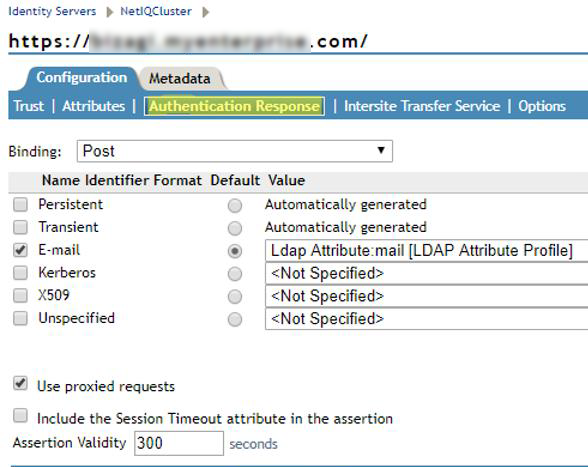Set Kerberos as default via radio button
The width and height of the screenshot is (588, 467).
235,274
